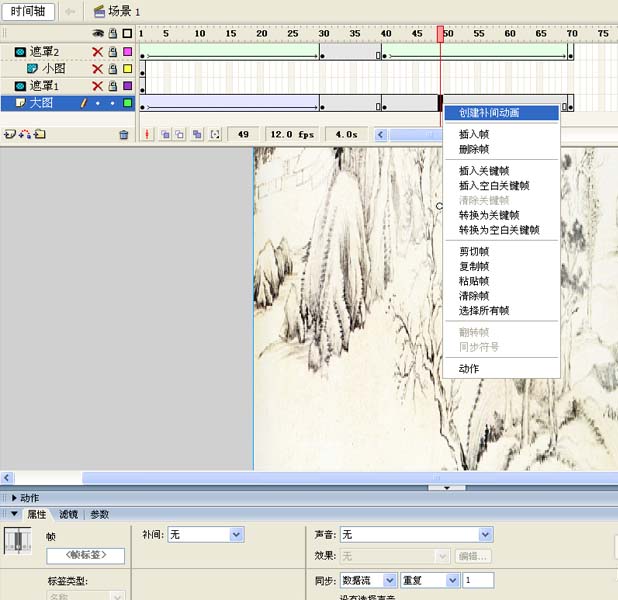Click the delete layer trash icon
Viewport: 618px width, 600px height.
pos(124,135)
